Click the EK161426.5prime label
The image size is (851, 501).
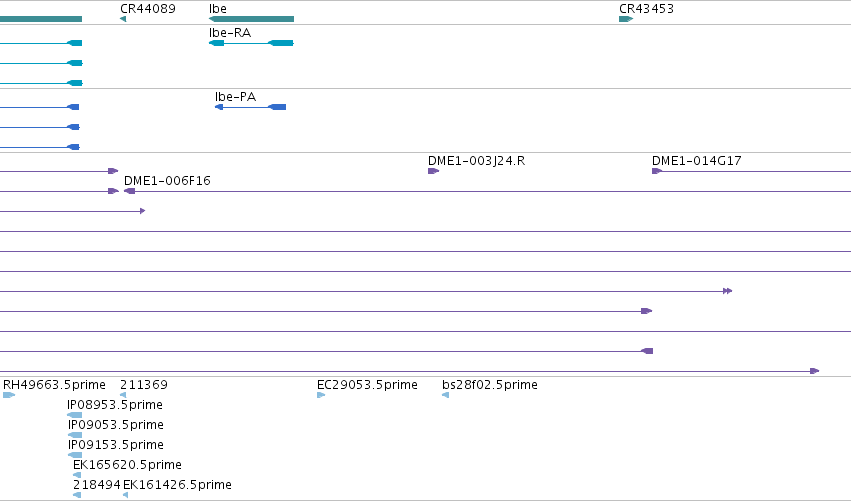177,484
